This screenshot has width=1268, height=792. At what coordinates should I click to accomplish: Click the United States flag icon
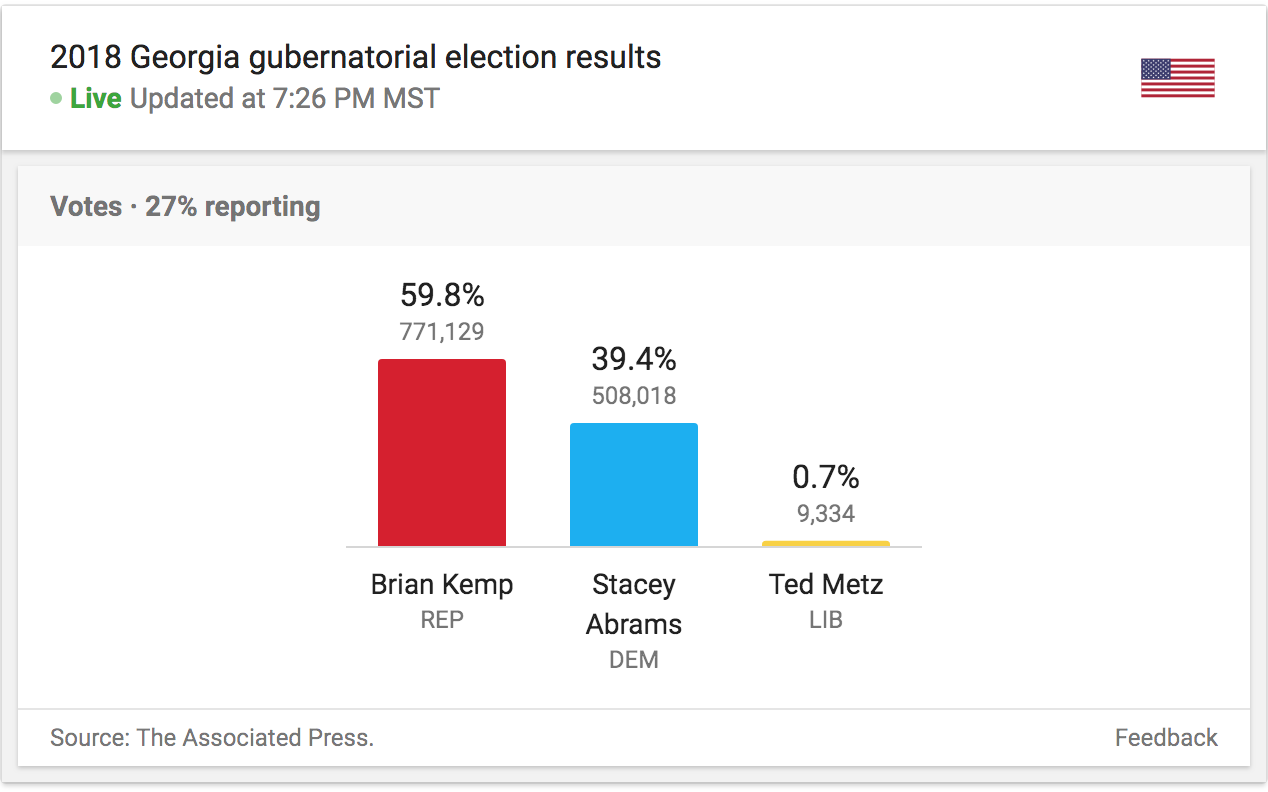pyautogui.click(x=1177, y=78)
